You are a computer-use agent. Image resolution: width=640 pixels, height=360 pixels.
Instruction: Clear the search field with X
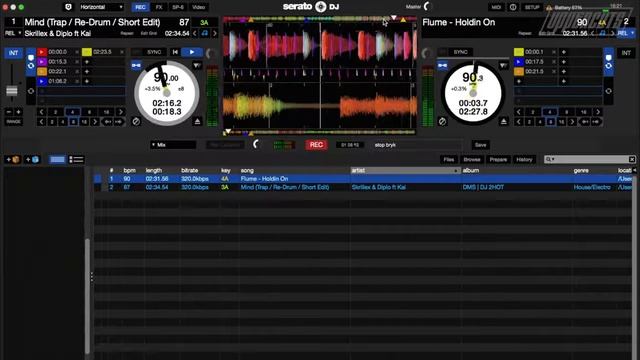(x=632, y=159)
